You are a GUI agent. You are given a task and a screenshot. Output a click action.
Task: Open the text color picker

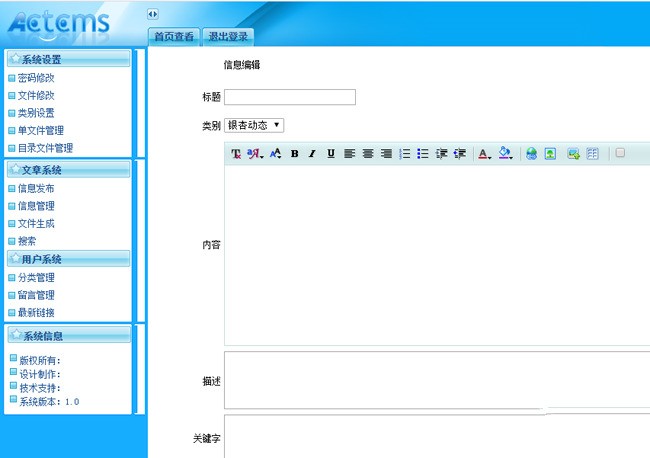[484, 154]
